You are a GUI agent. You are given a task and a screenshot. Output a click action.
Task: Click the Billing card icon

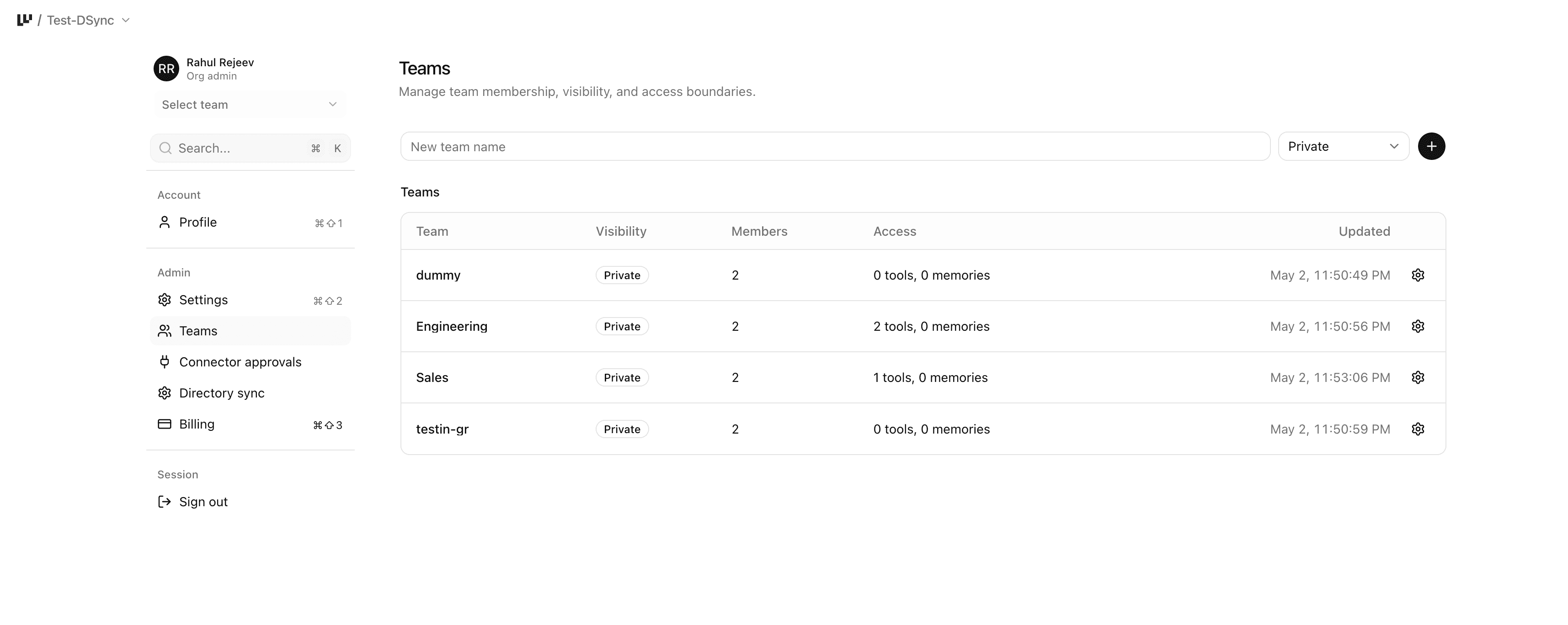click(165, 424)
